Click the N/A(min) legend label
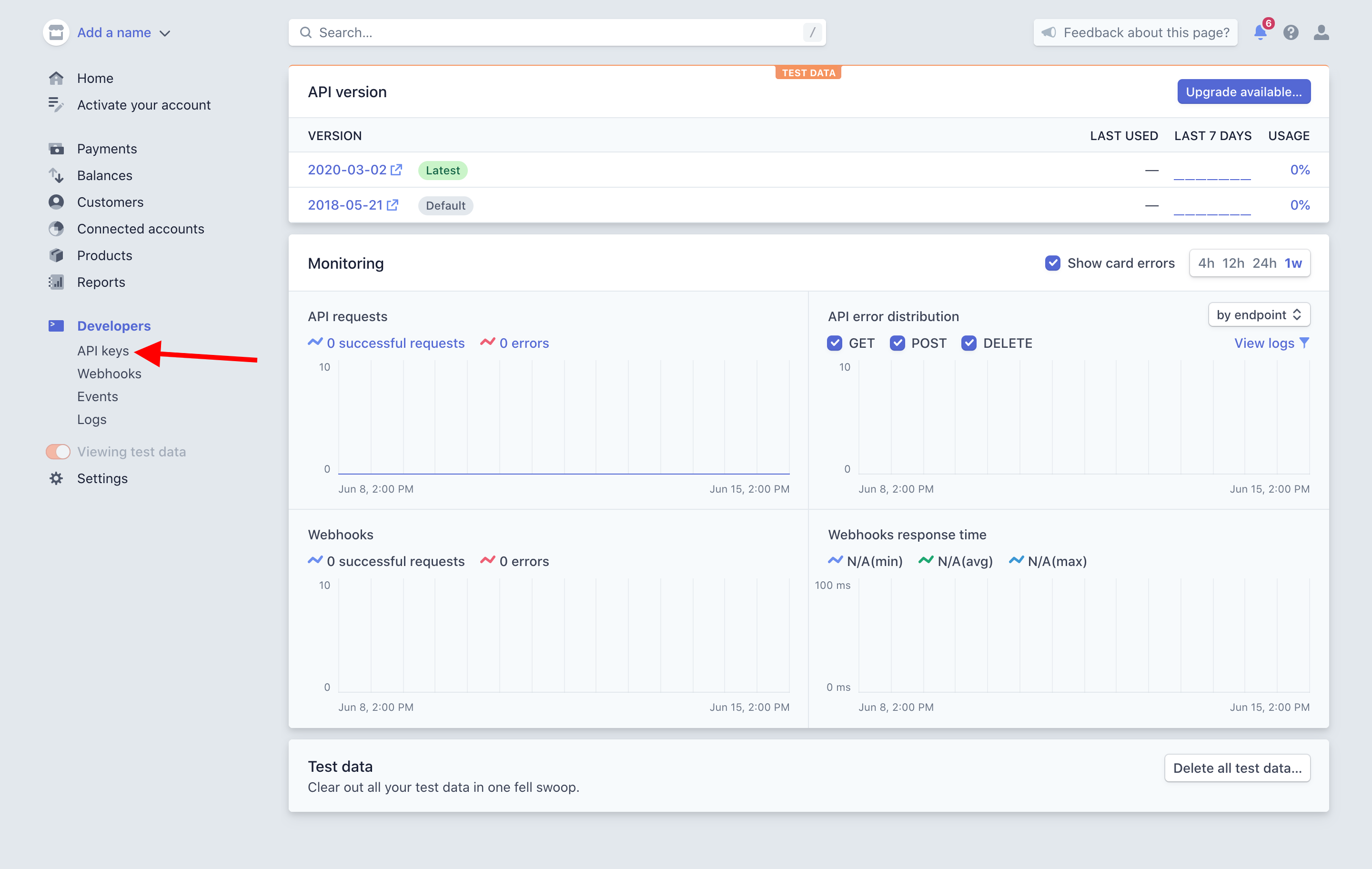The height and width of the screenshot is (869, 1372). [x=875, y=561]
